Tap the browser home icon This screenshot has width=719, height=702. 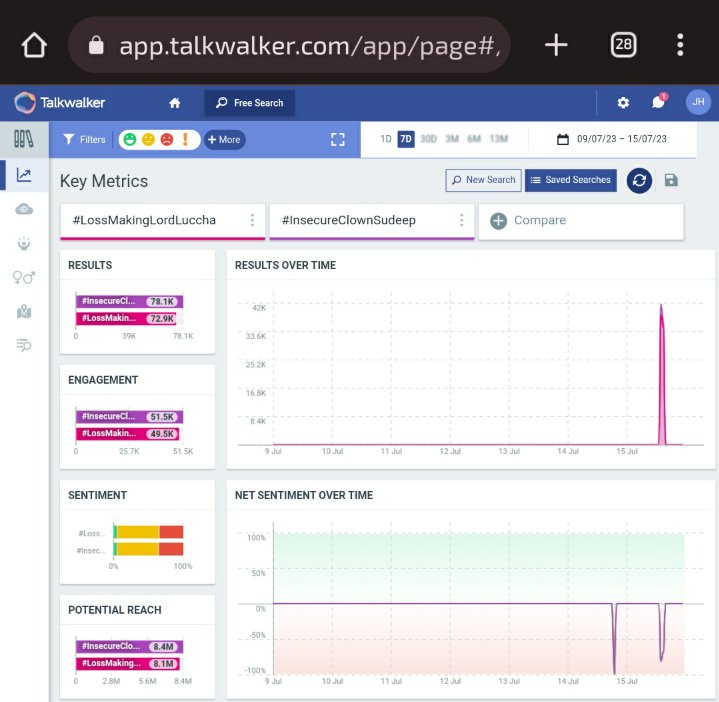pyautogui.click(x=34, y=45)
